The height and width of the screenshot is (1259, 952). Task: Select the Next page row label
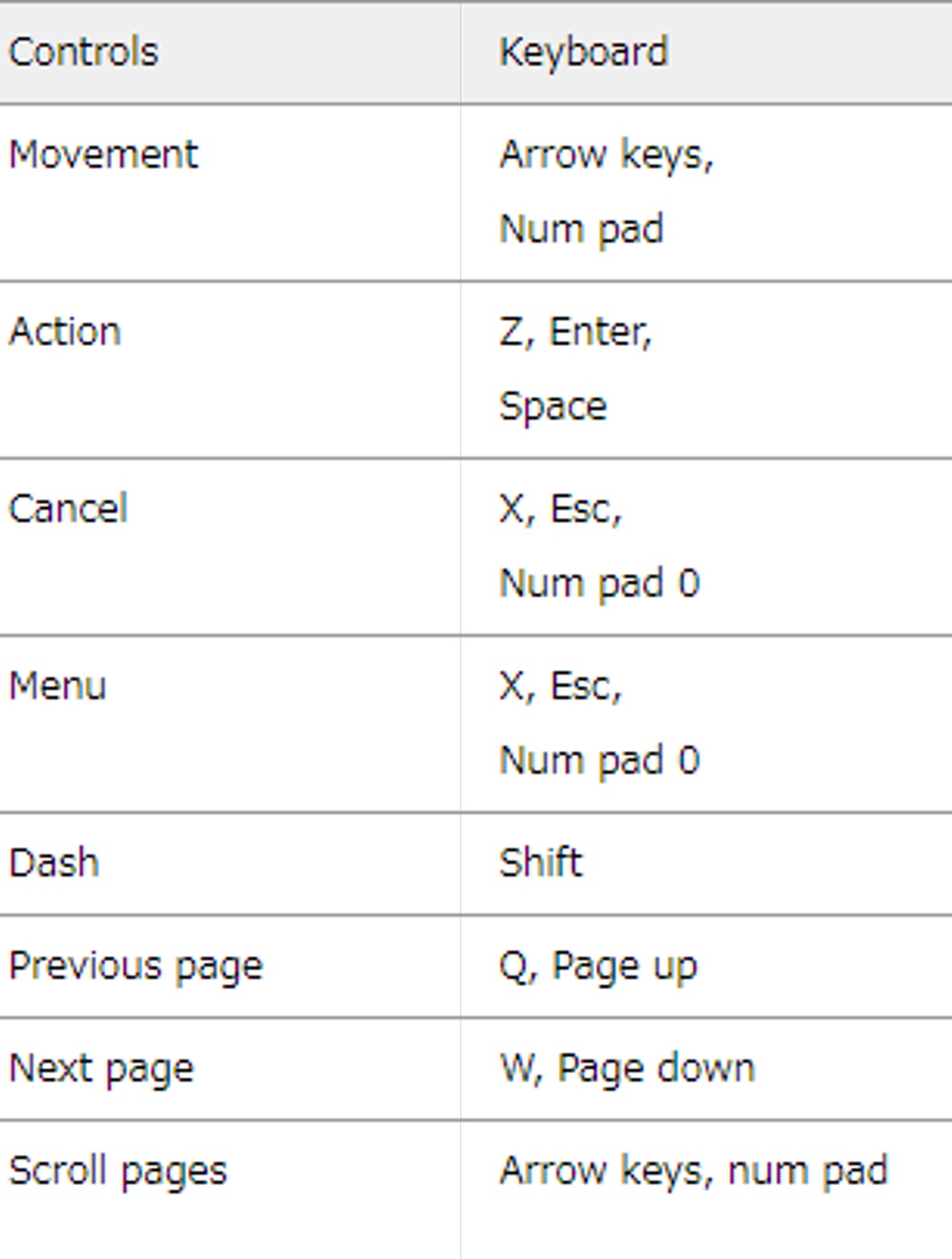[102, 1068]
